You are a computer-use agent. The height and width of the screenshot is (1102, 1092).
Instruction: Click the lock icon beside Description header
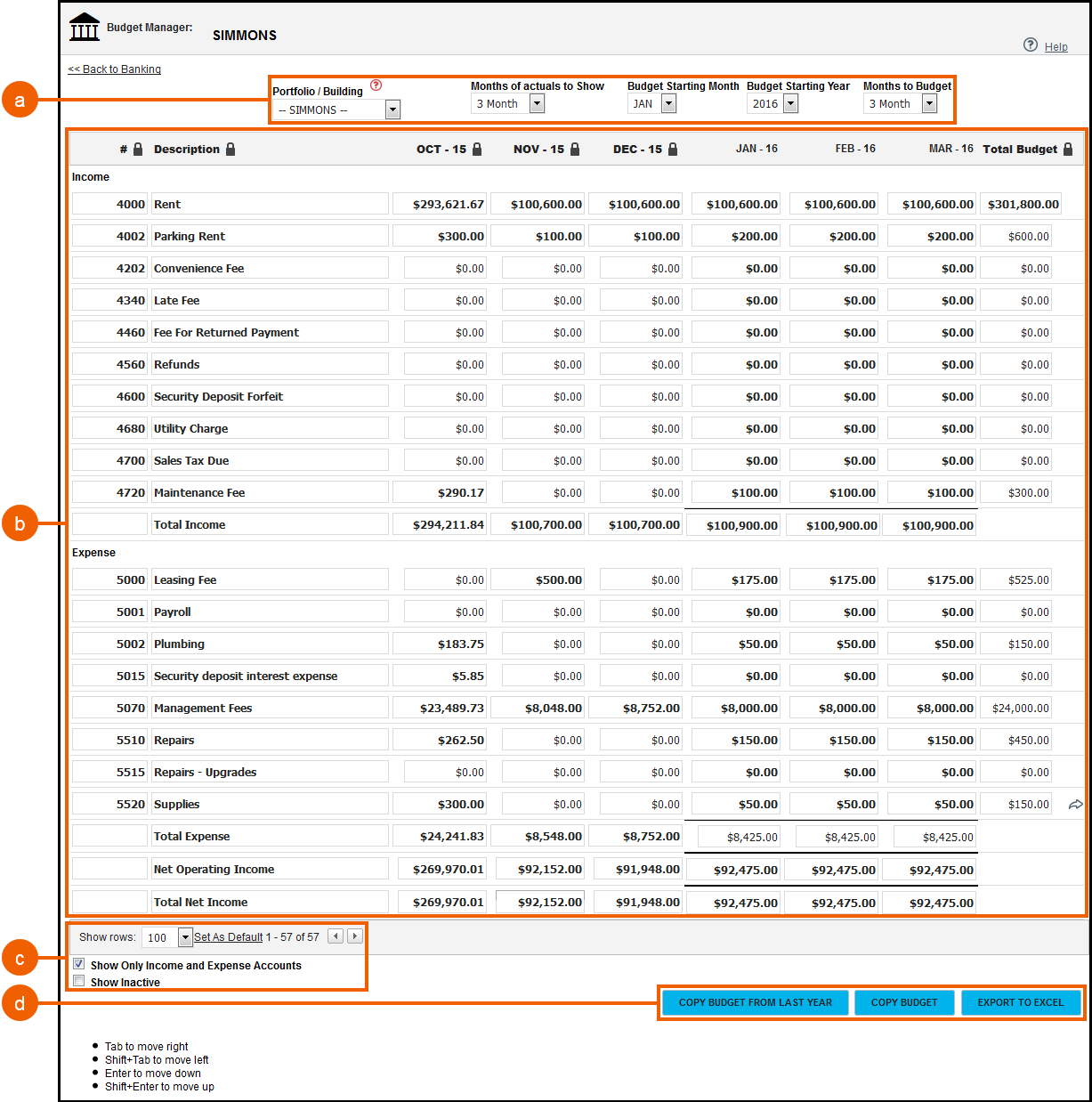pyautogui.click(x=231, y=150)
